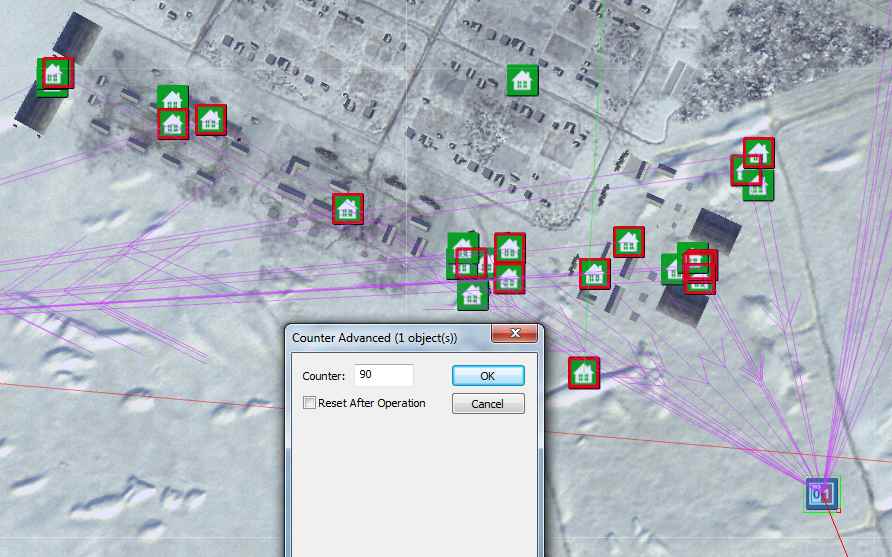The width and height of the screenshot is (892, 557).
Task: Select the red-outlined house rightmost in the left trio
Action: coord(210,119)
